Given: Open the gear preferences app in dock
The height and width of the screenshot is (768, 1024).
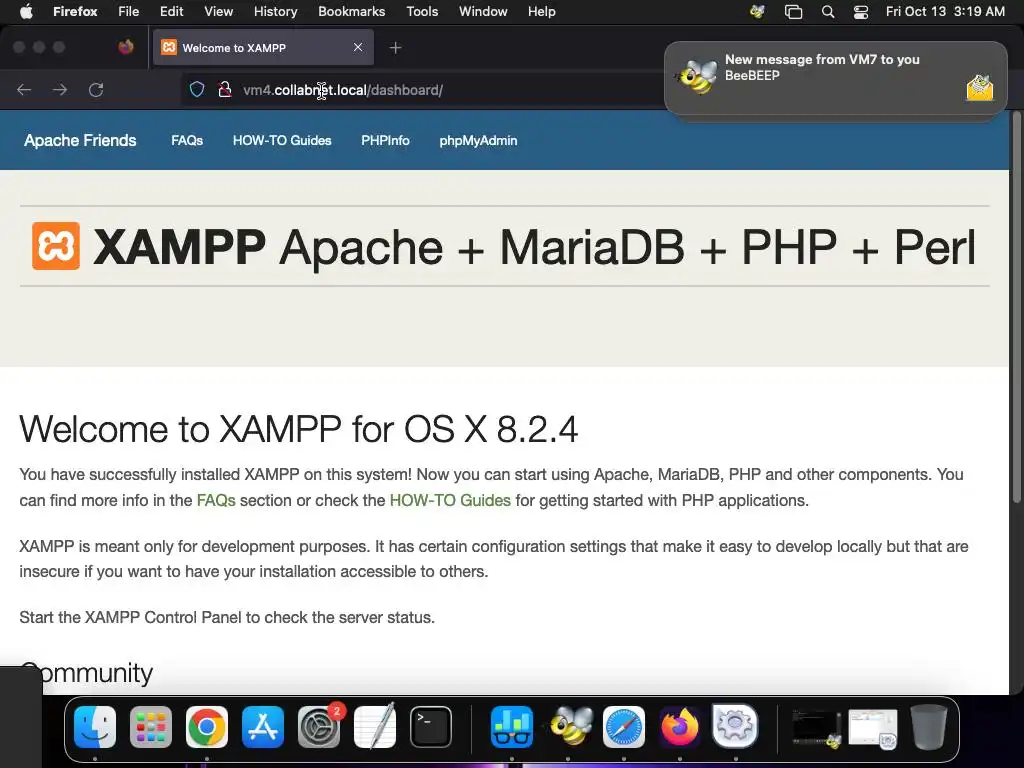Looking at the screenshot, I should pyautogui.click(x=735, y=726).
